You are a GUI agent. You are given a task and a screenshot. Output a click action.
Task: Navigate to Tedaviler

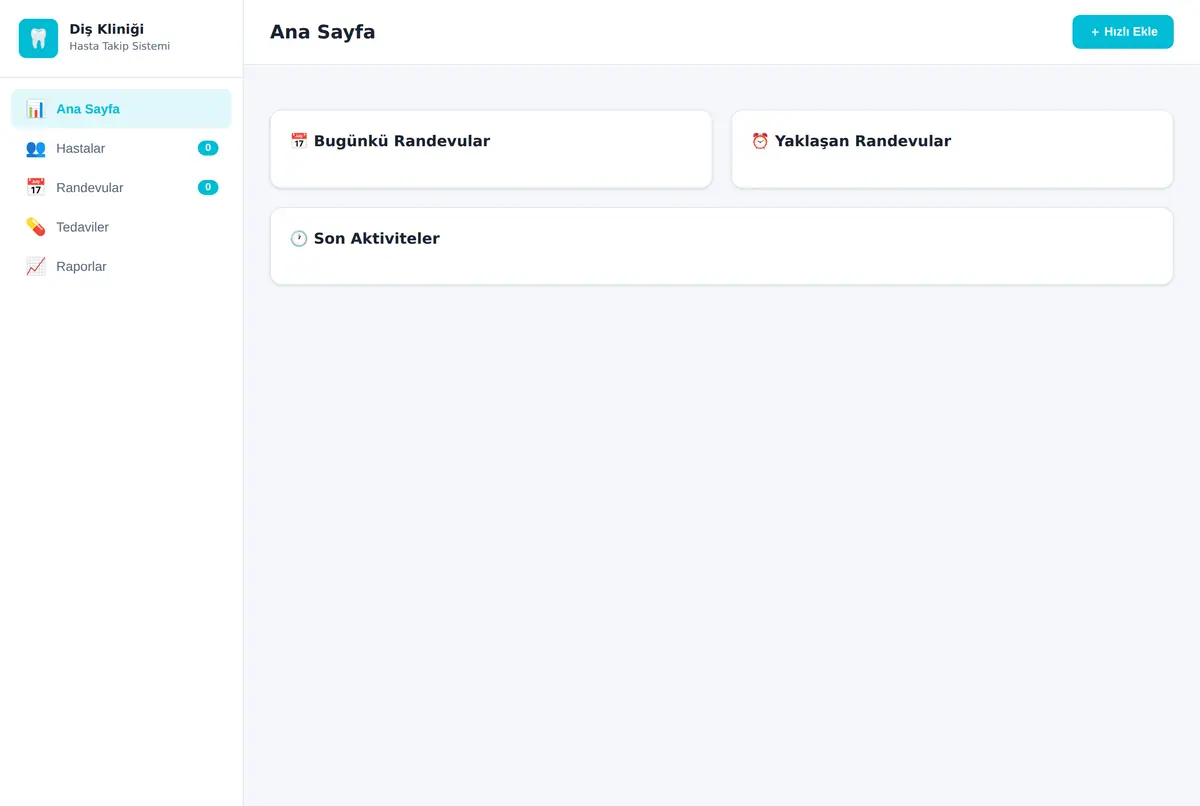point(121,227)
